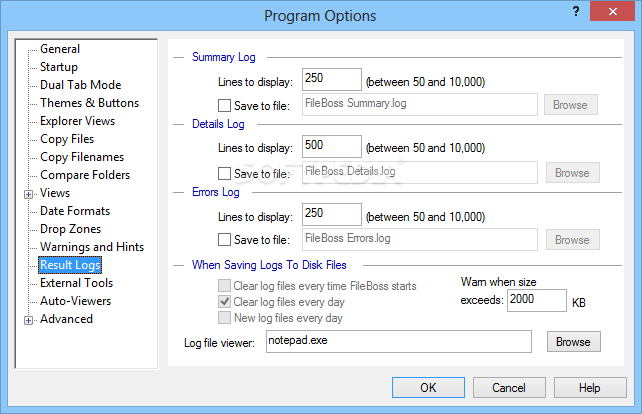
Task: Go to External Tools settings
Action: tap(76, 283)
